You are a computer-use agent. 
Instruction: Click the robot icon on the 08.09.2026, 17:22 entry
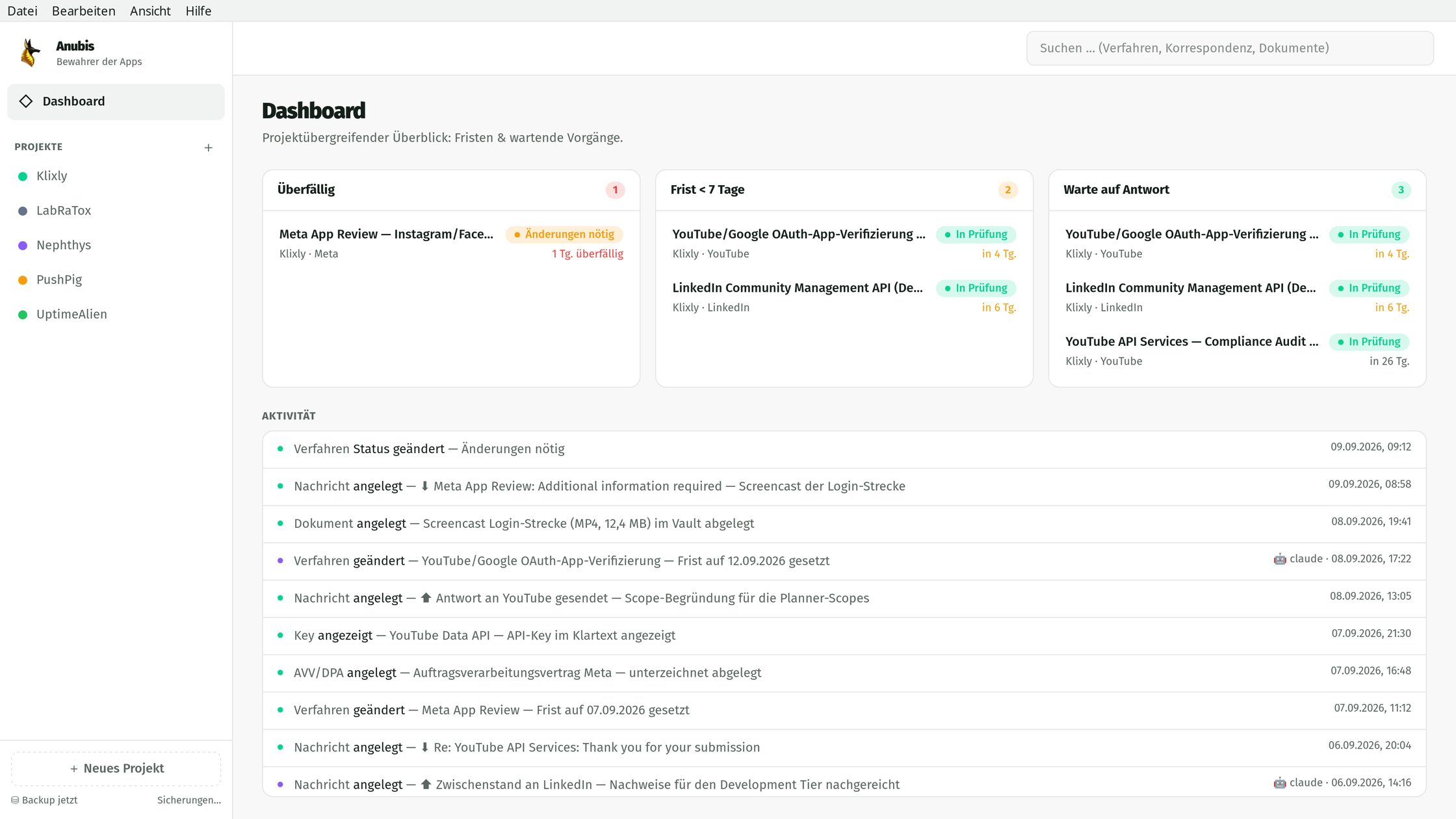[1279, 559]
